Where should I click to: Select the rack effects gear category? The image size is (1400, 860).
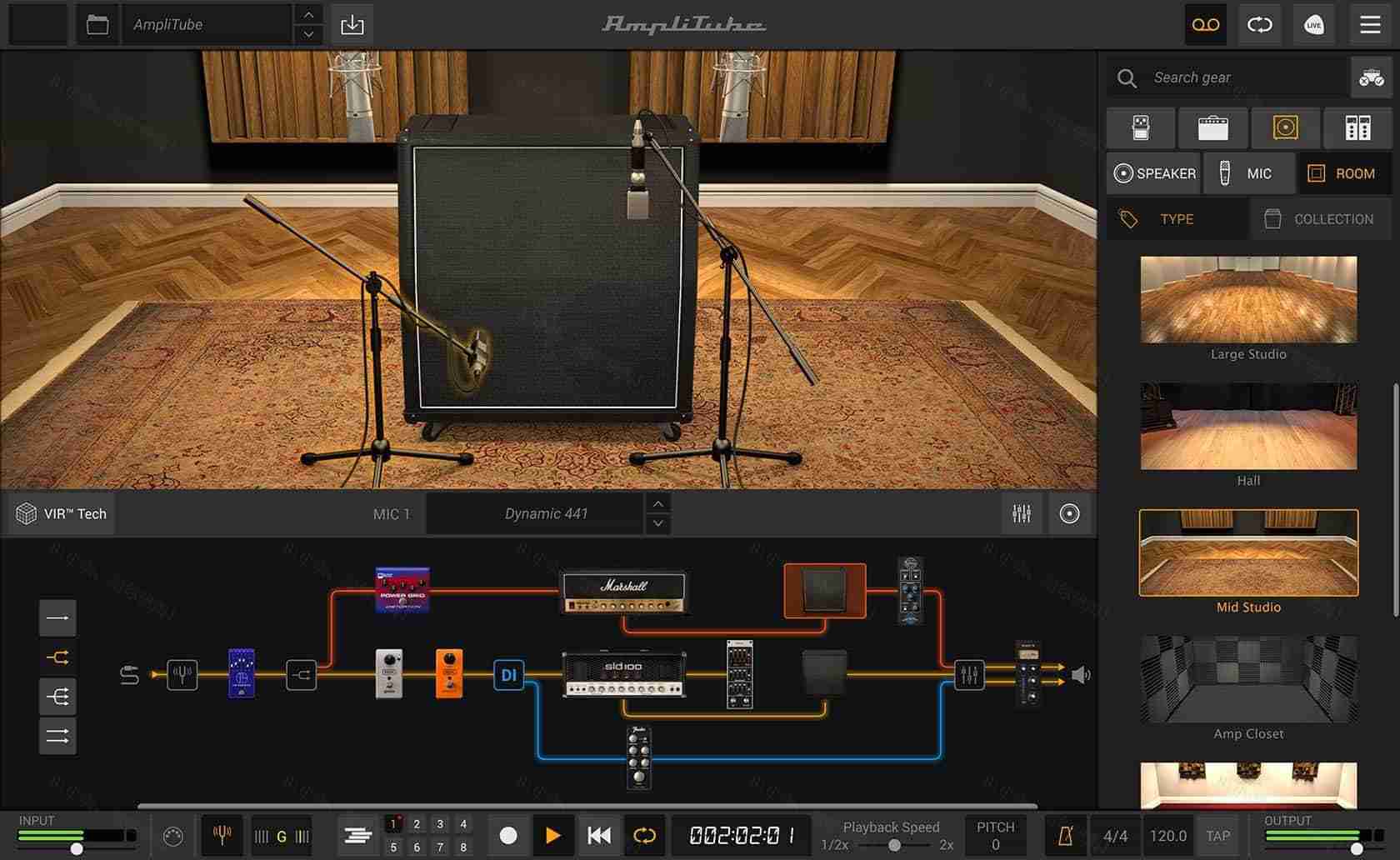(1357, 127)
